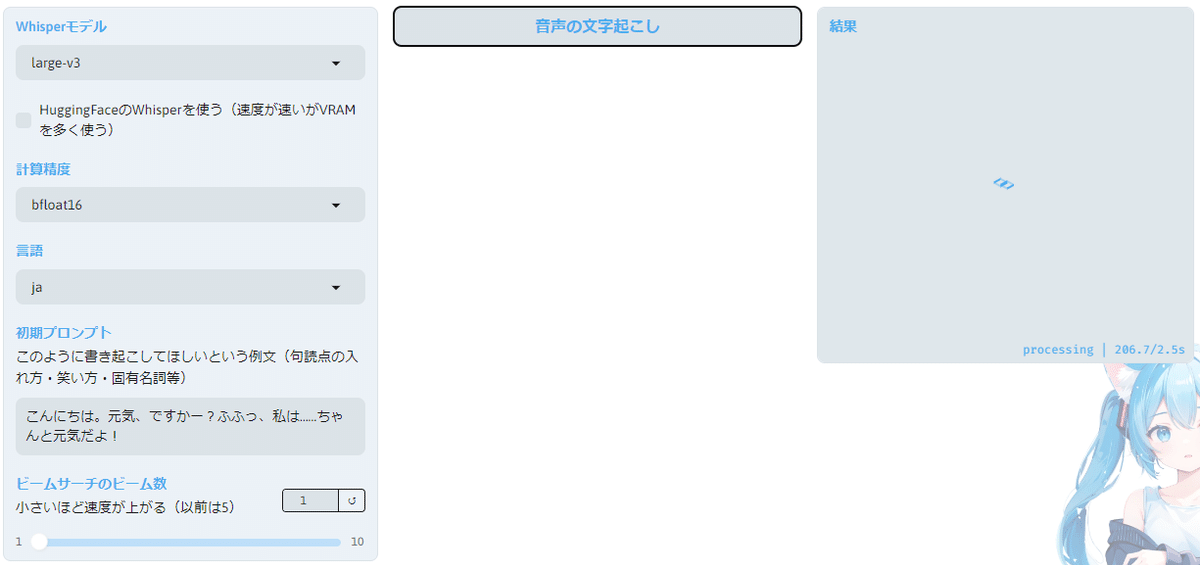This screenshot has width=1200, height=565.
Task: Reset beam count with the circular arrow icon
Action: pyautogui.click(x=352, y=500)
